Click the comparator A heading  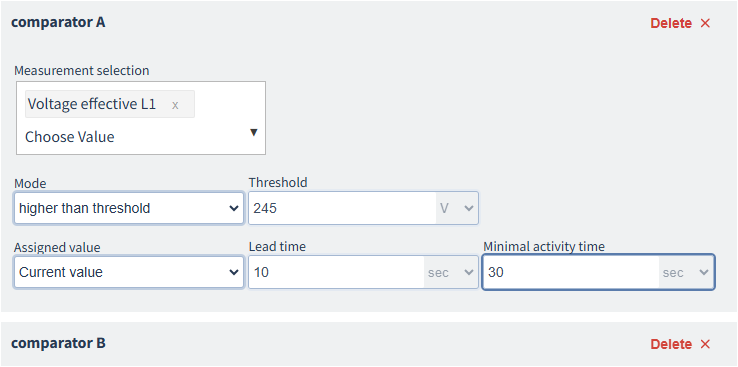tap(58, 22)
